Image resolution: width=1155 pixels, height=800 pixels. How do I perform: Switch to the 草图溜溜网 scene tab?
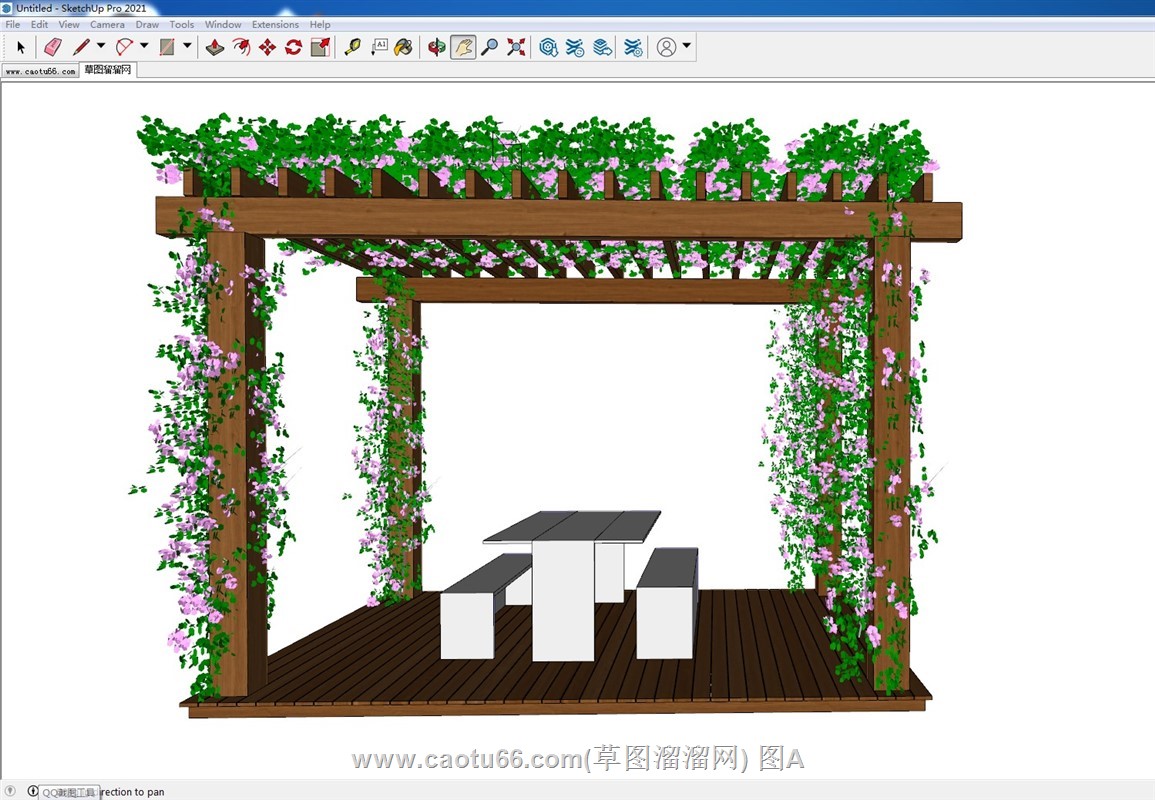point(108,70)
